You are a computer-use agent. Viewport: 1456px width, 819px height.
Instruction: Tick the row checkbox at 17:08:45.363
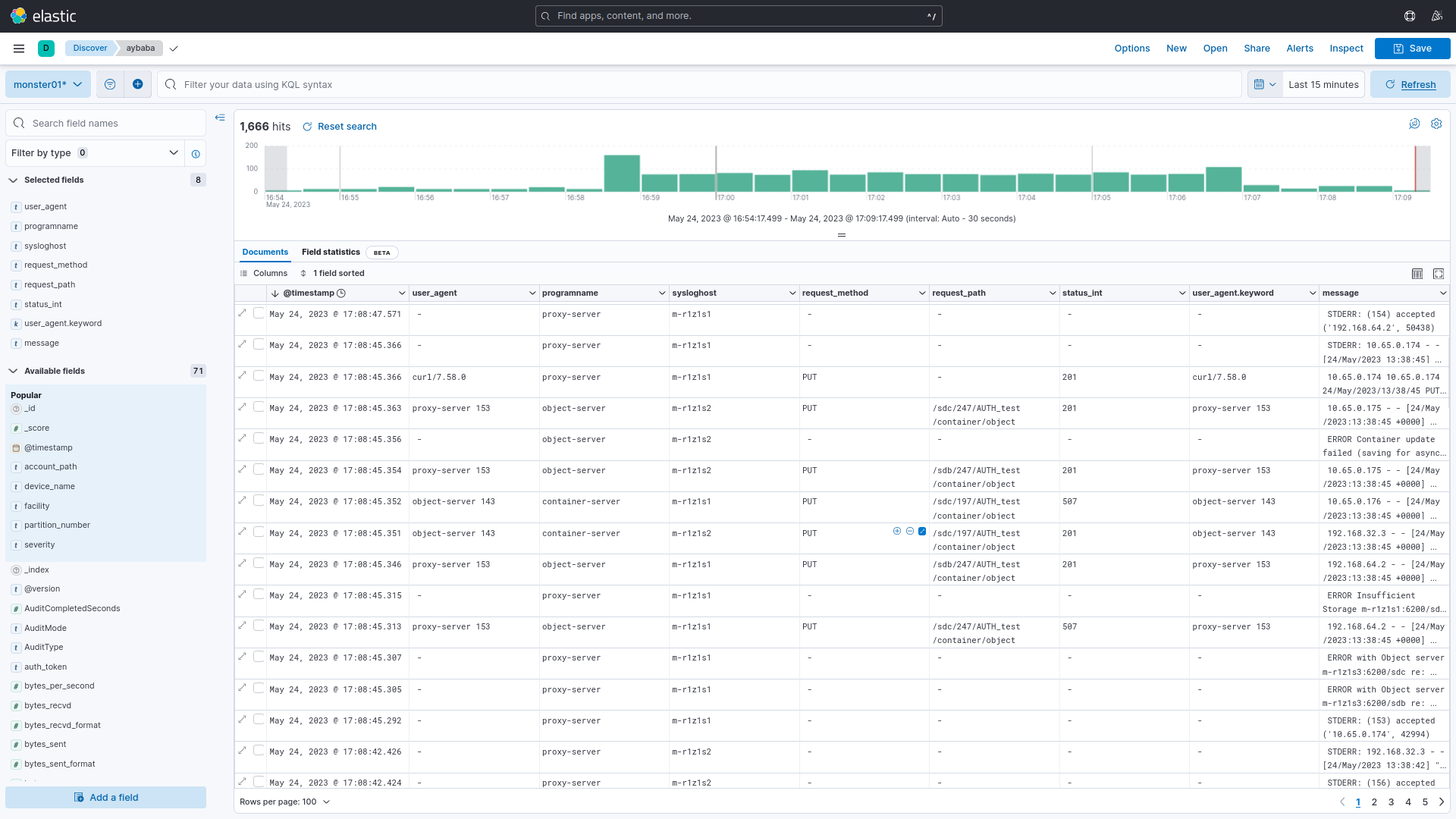point(259,407)
